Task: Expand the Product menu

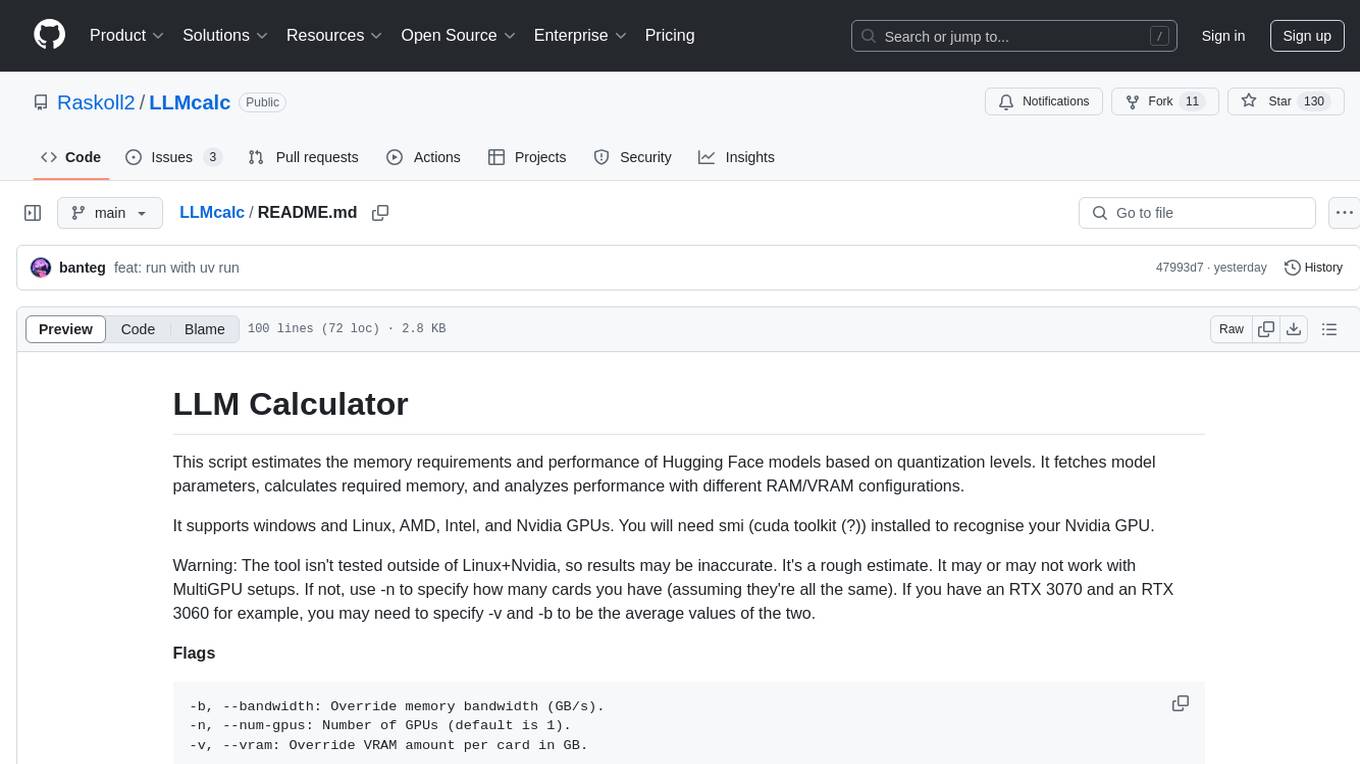Action: click(x=127, y=35)
